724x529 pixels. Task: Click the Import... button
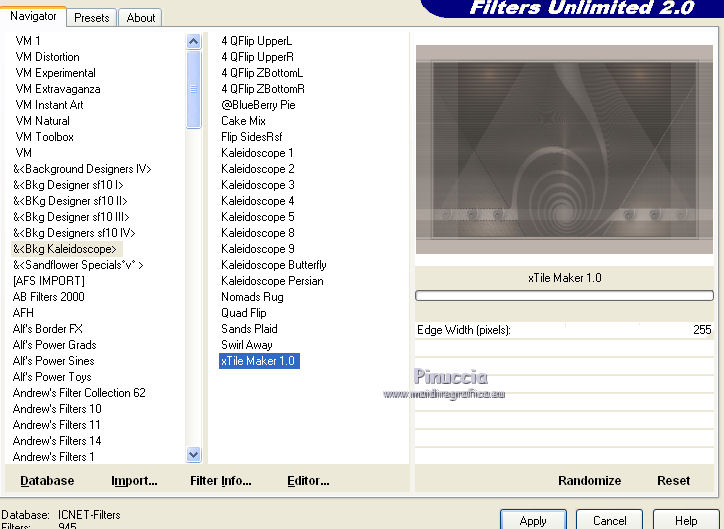tap(134, 481)
